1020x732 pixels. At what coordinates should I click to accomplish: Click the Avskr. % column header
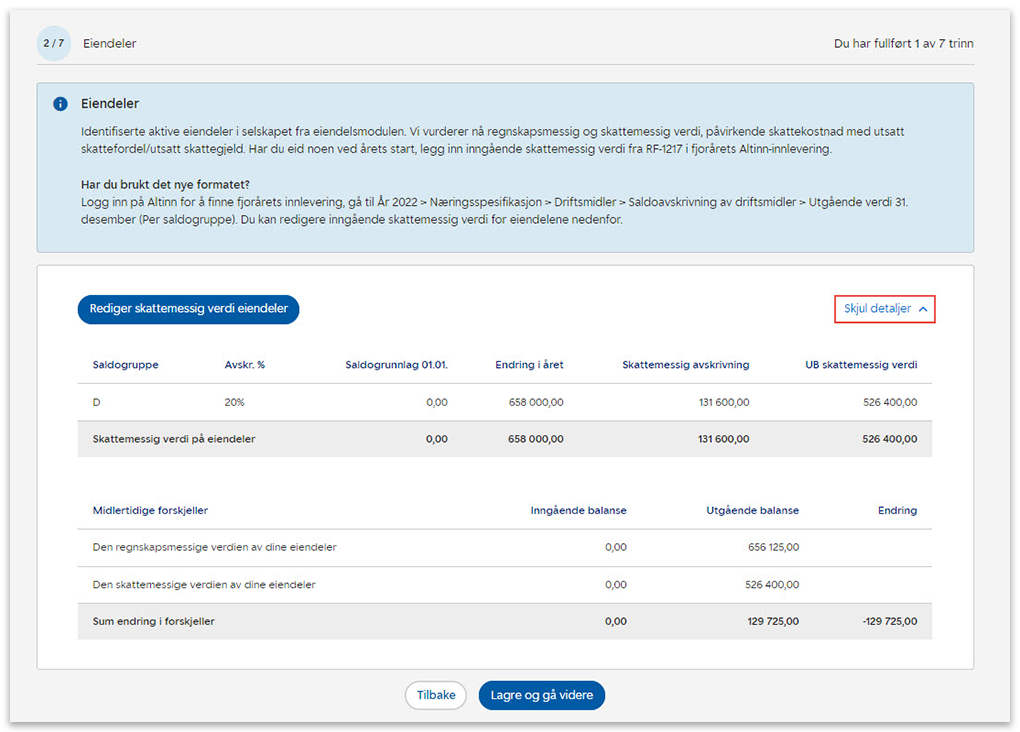pyautogui.click(x=244, y=365)
